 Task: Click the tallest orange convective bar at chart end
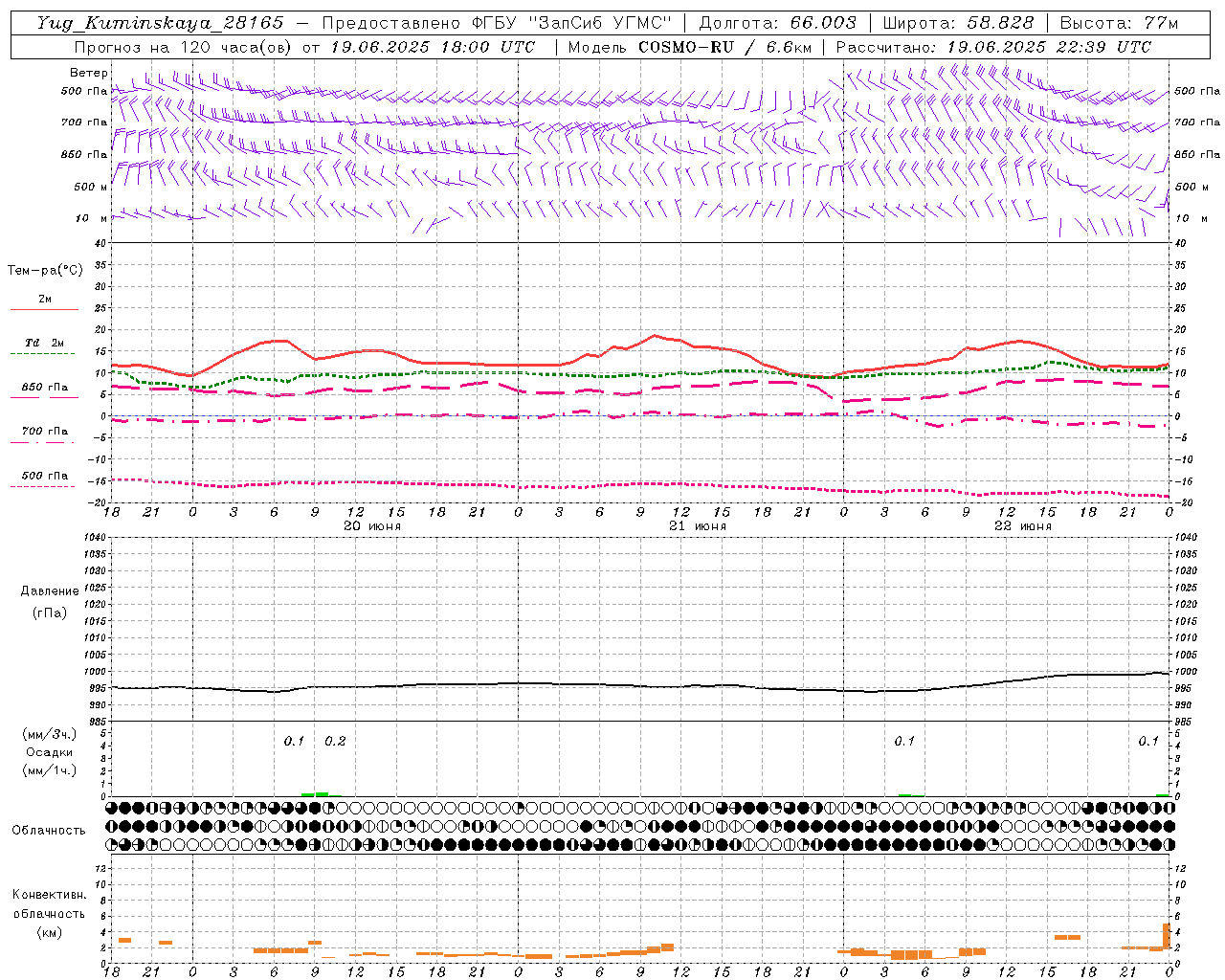pos(1167,936)
